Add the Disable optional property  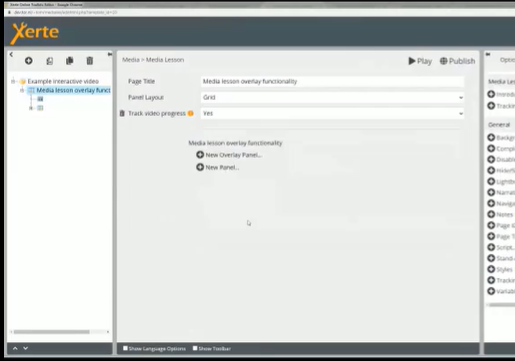491,159
